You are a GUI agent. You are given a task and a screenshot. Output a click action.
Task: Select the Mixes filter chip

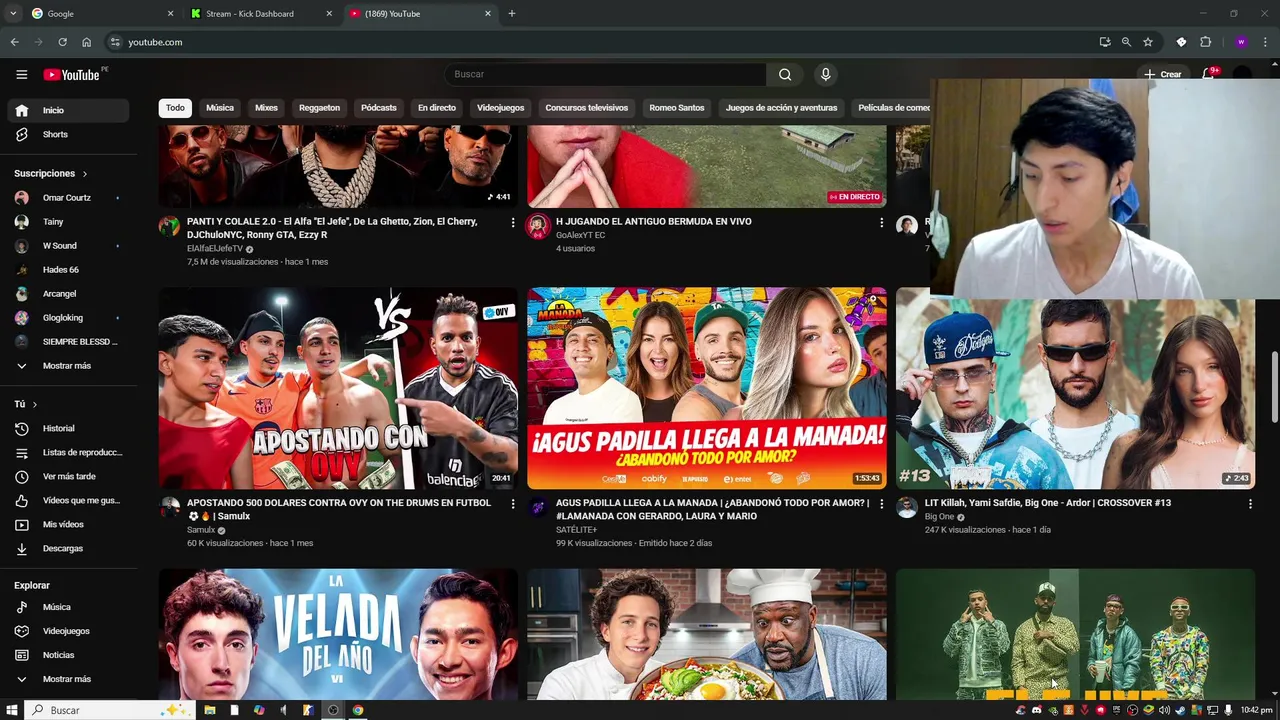pyautogui.click(x=266, y=107)
